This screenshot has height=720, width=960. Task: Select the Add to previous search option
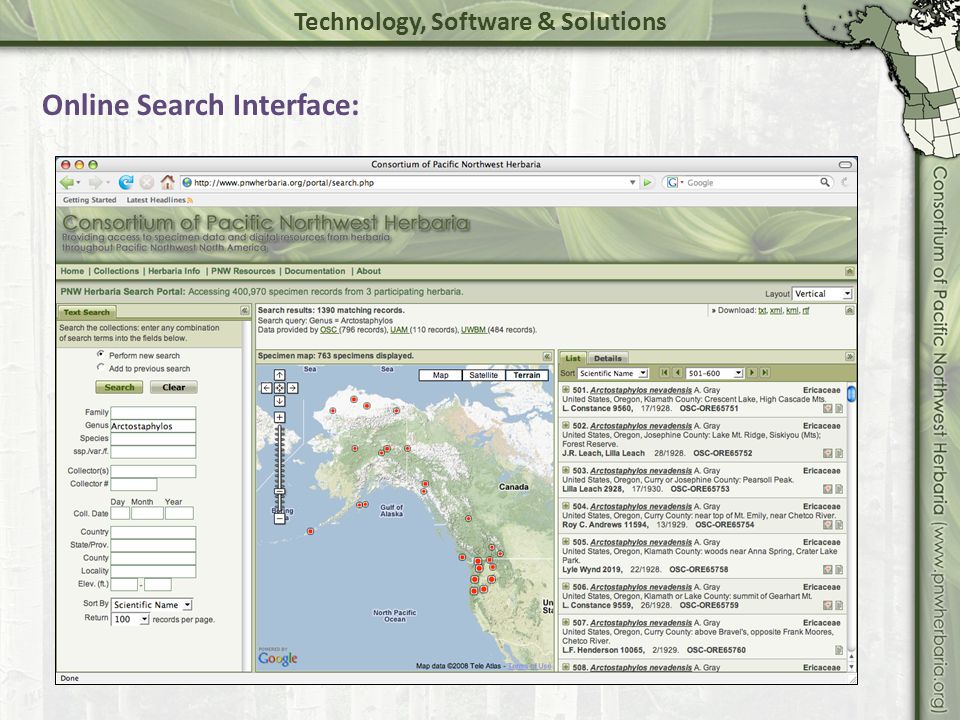click(100, 367)
